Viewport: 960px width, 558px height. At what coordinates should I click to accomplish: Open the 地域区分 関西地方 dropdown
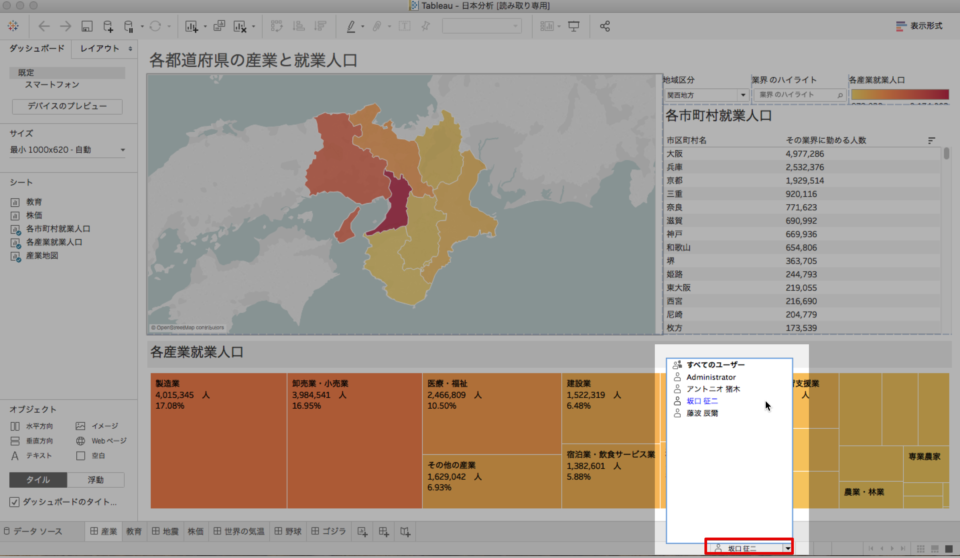coord(707,95)
